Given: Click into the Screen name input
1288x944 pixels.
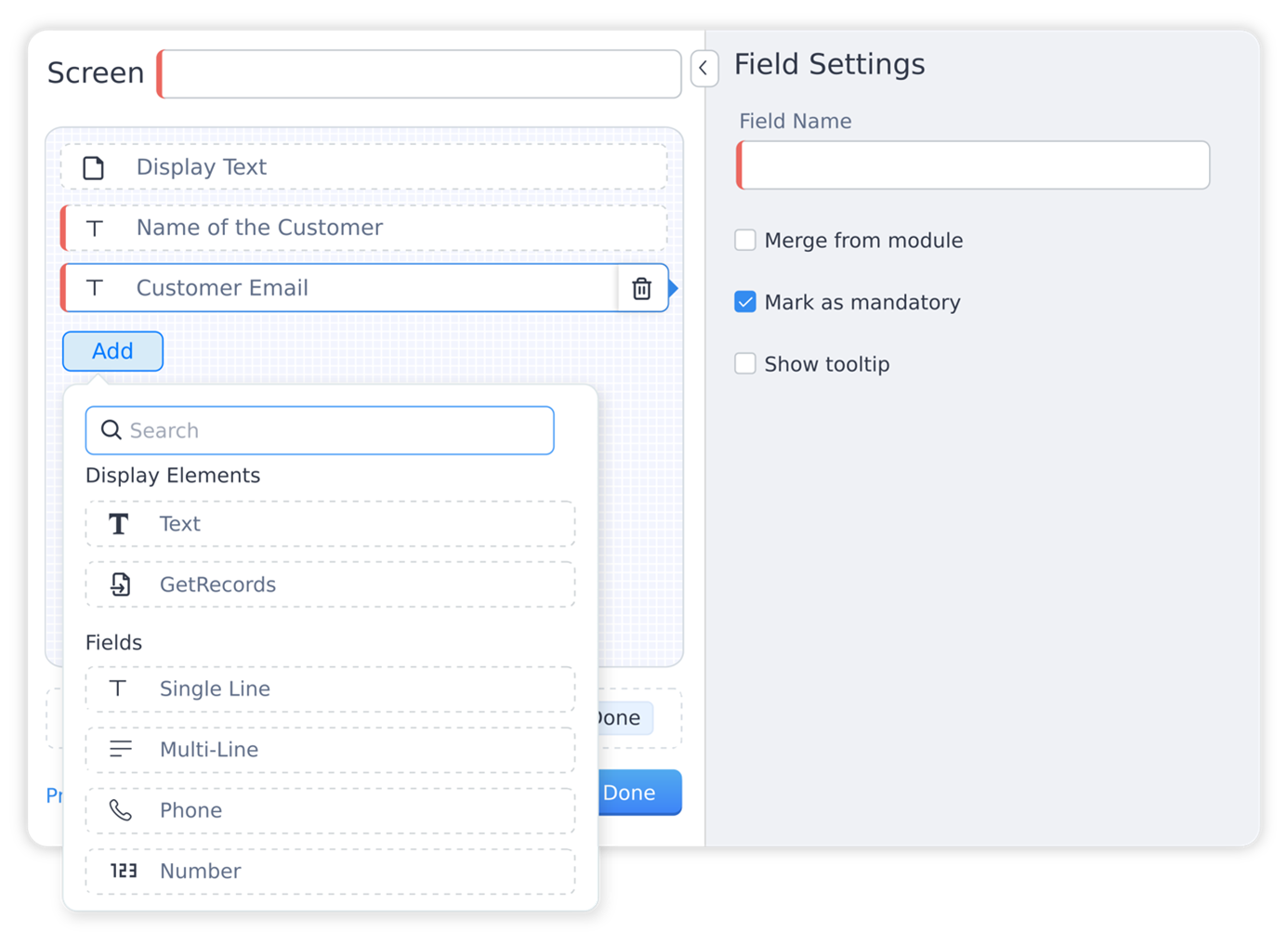Looking at the screenshot, I should 421,74.
